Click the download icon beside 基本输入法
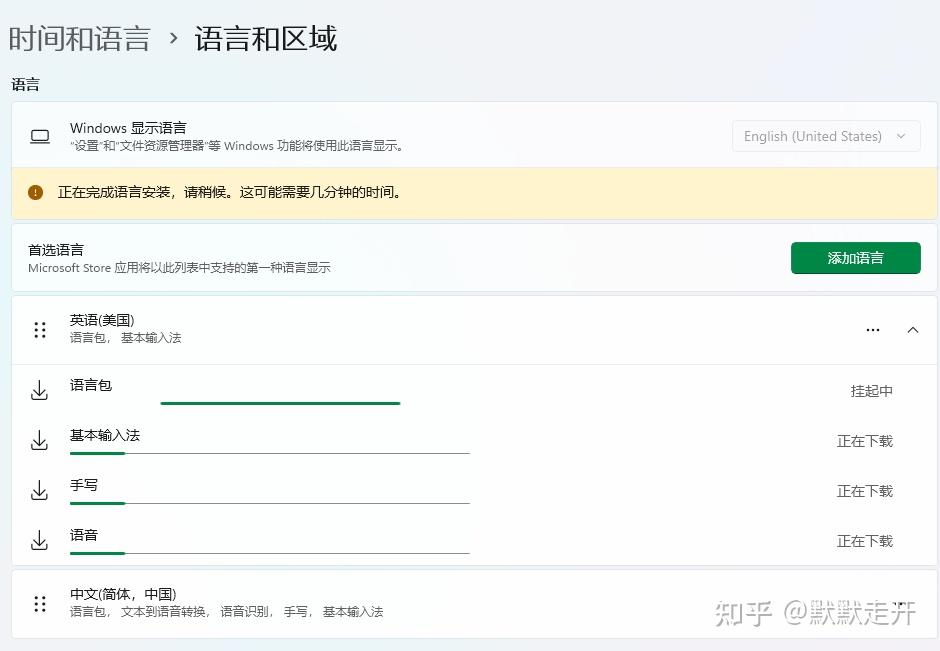 click(x=40, y=441)
